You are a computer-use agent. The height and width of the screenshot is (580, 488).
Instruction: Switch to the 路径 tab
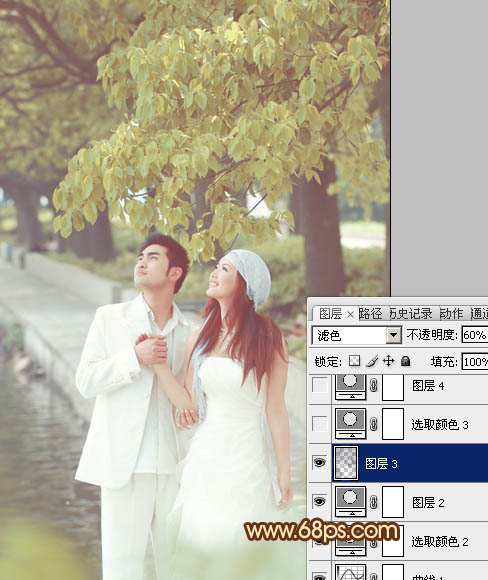tap(370, 314)
